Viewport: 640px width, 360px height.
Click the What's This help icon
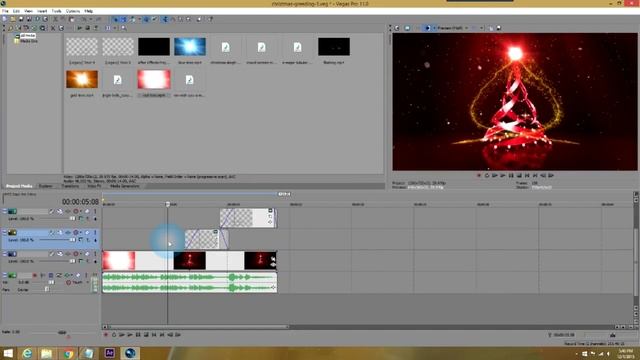210,19
